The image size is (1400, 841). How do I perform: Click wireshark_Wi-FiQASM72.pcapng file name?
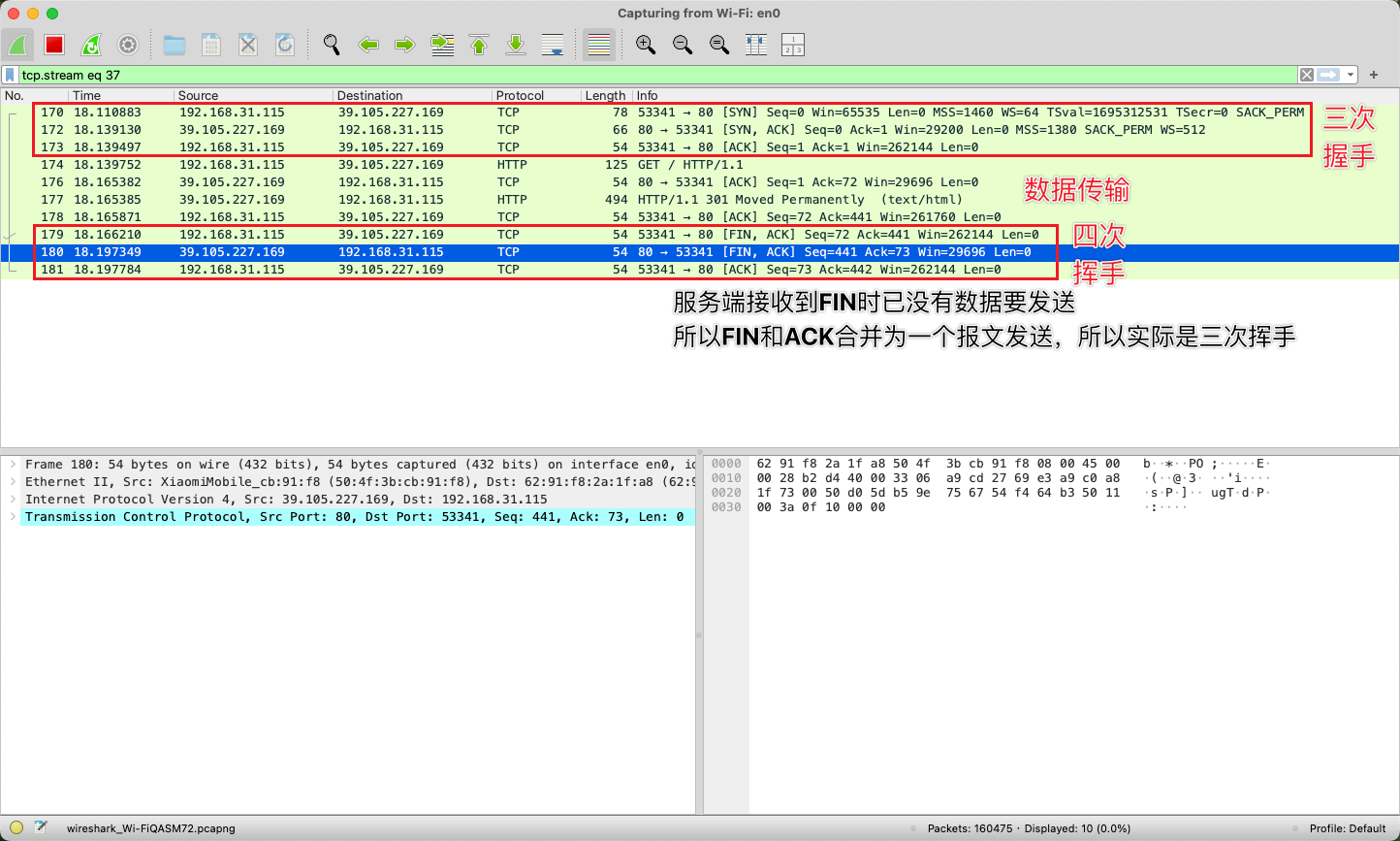click(150, 829)
